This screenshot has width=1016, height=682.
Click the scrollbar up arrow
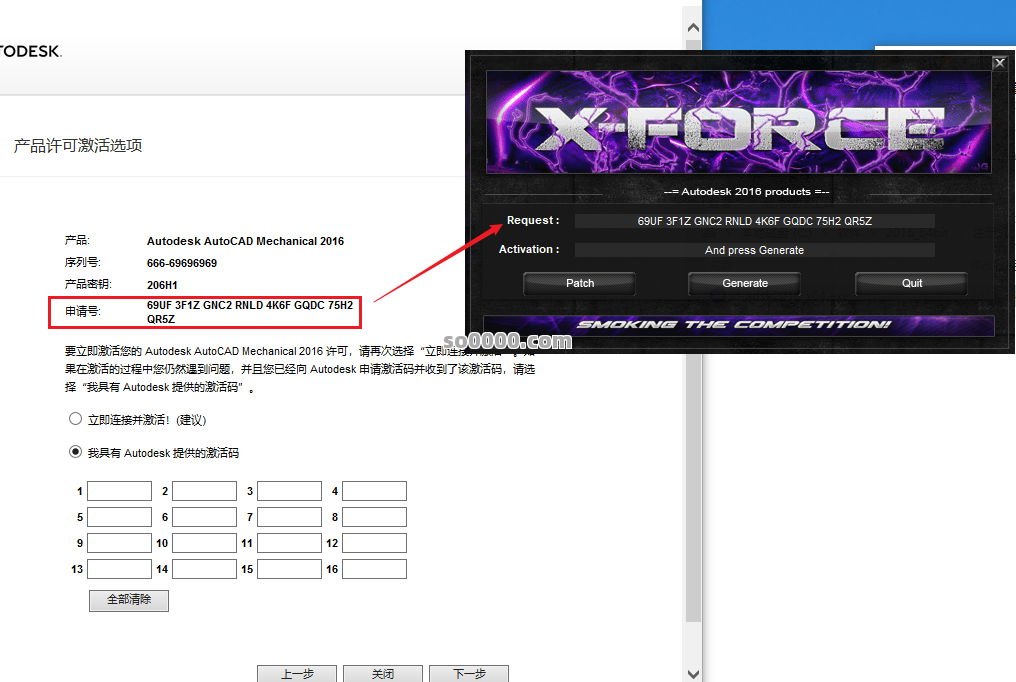(x=693, y=18)
